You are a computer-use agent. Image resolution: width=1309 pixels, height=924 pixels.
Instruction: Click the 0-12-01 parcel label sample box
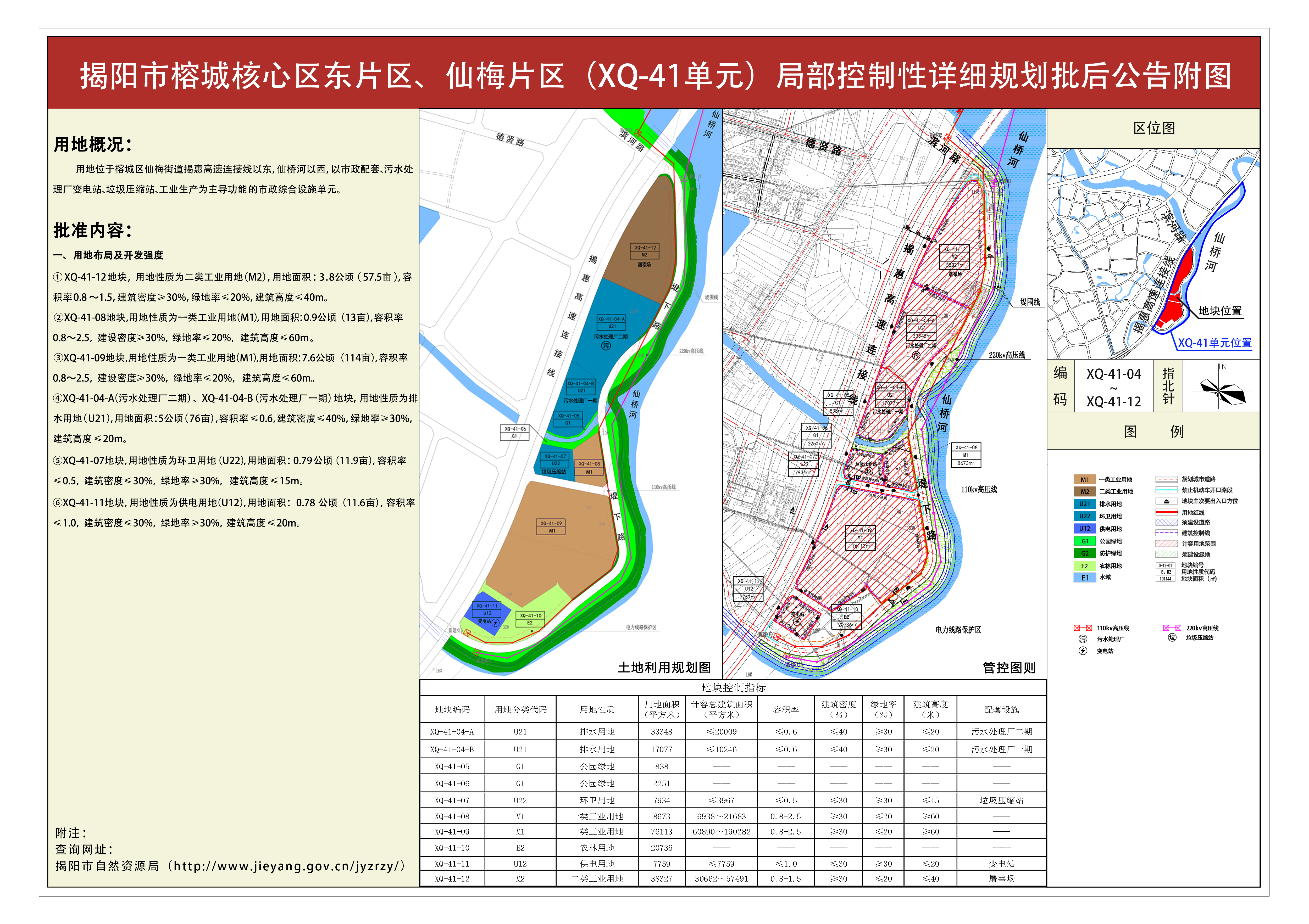tap(1165, 572)
